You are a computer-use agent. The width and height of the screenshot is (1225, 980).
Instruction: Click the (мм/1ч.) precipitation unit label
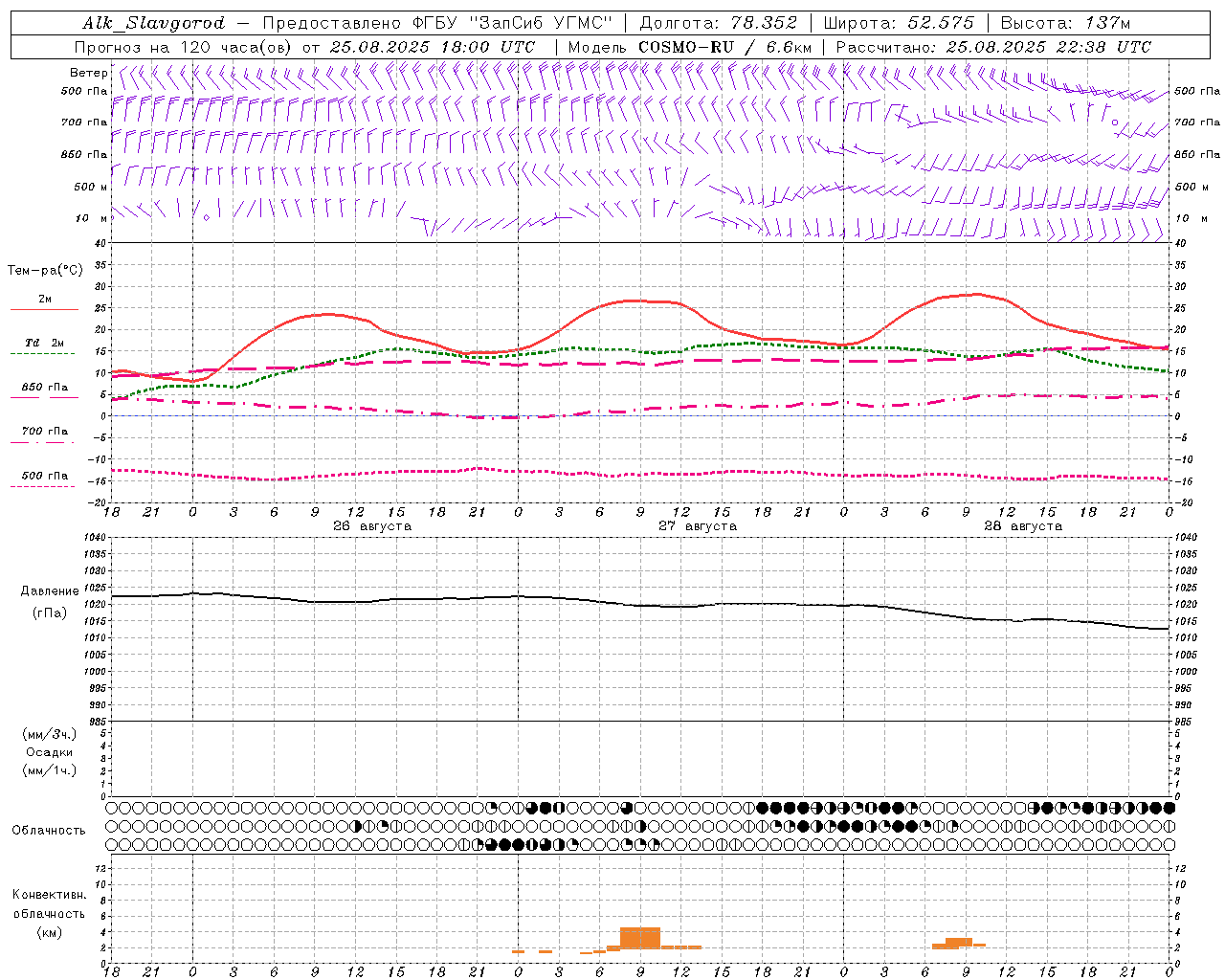tap(50, 771)
